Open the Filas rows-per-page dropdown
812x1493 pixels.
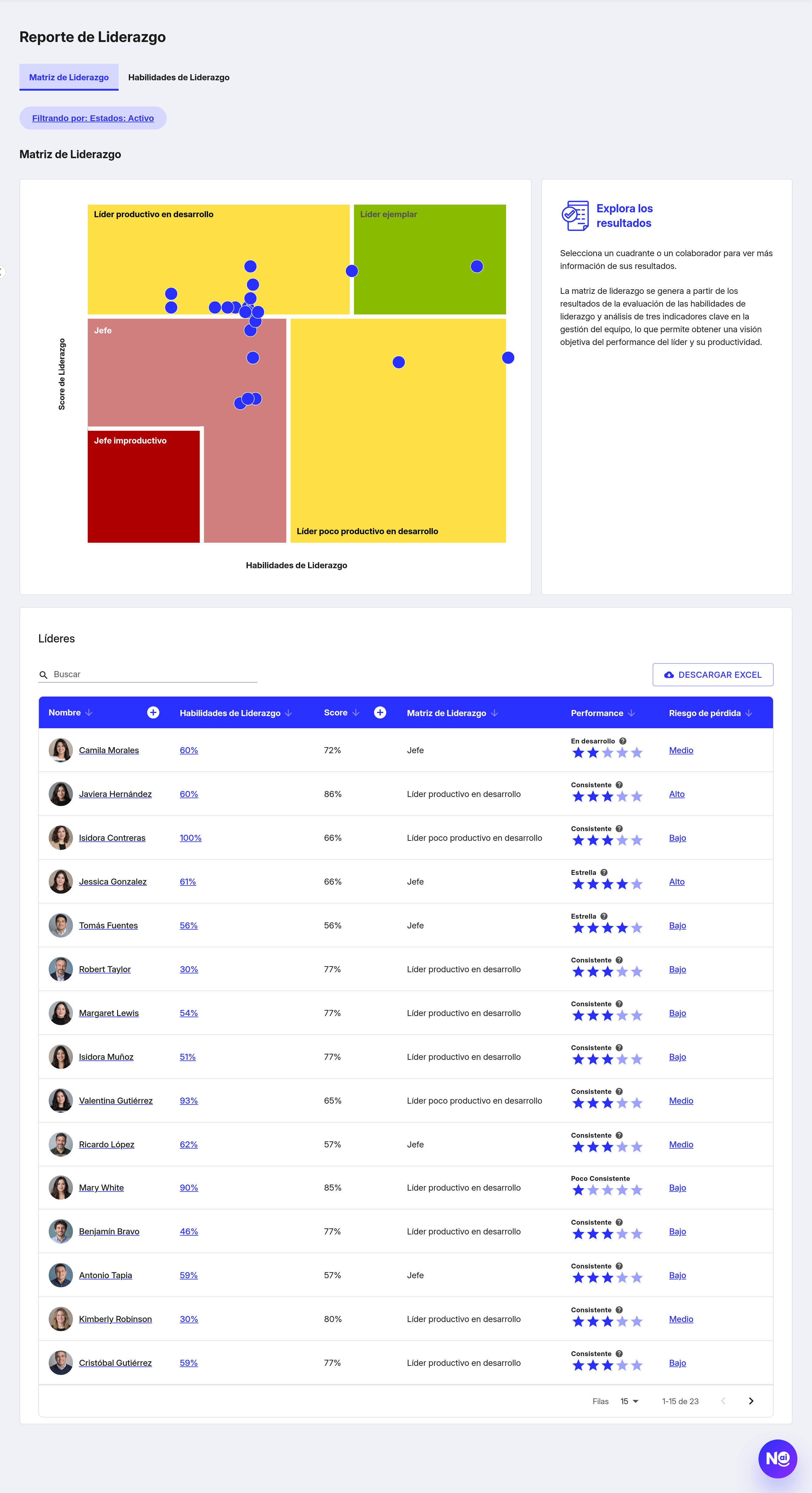tap(630, 1401)
